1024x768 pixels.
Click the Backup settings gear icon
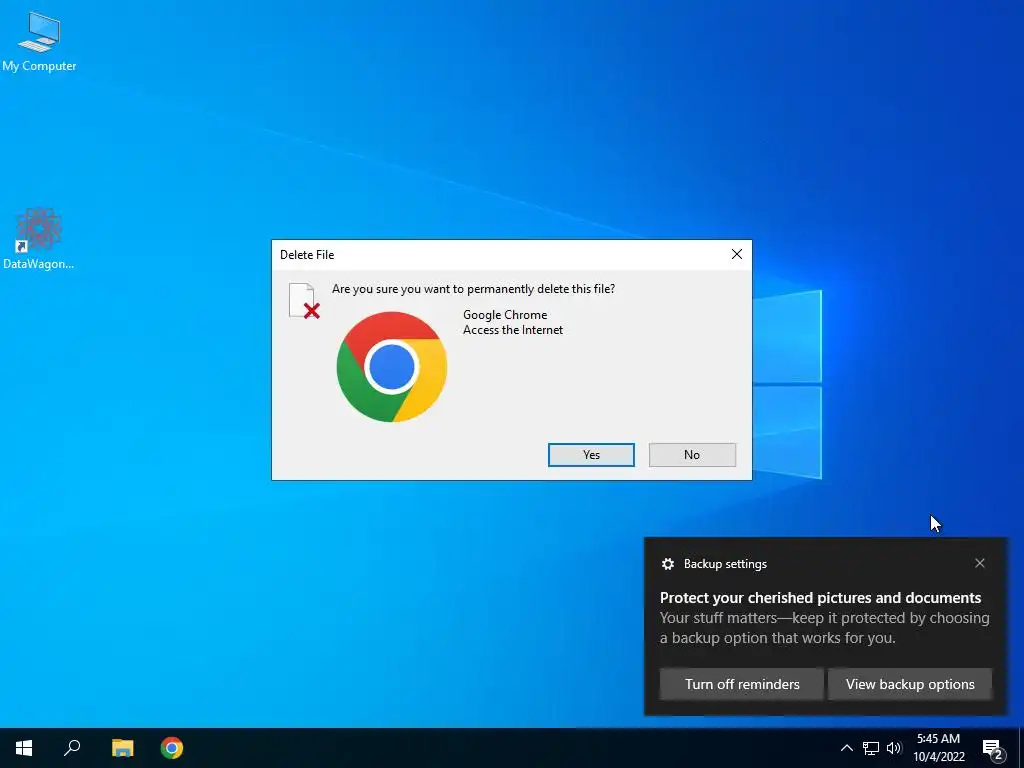click(x=667, y=564)
